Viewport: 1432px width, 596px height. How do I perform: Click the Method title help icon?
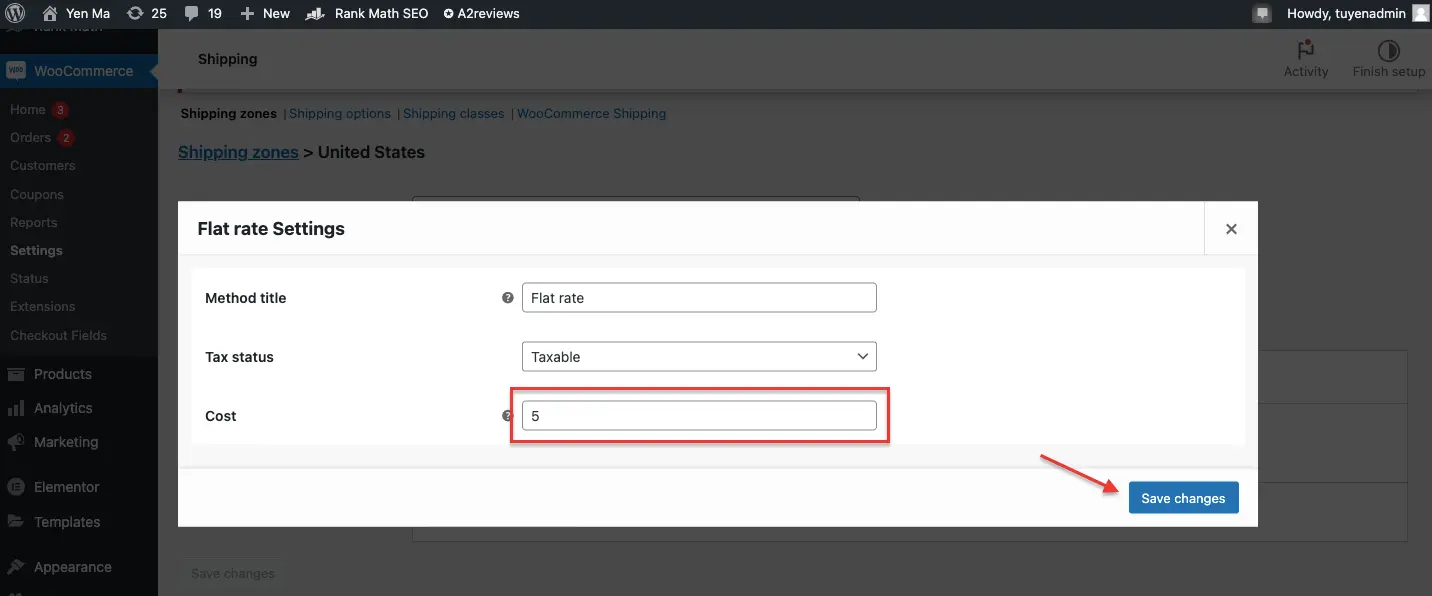point(507,298)
